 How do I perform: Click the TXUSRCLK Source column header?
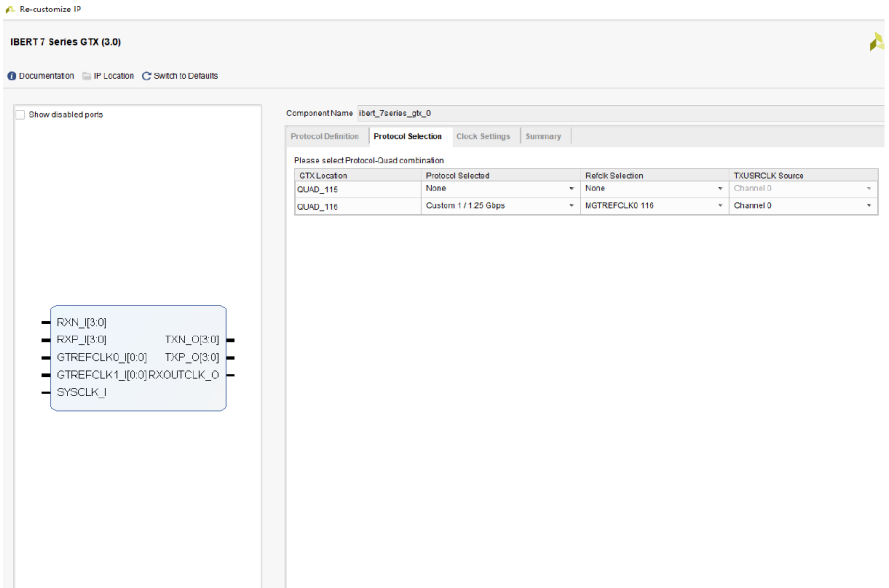click(x=803, y=175)
